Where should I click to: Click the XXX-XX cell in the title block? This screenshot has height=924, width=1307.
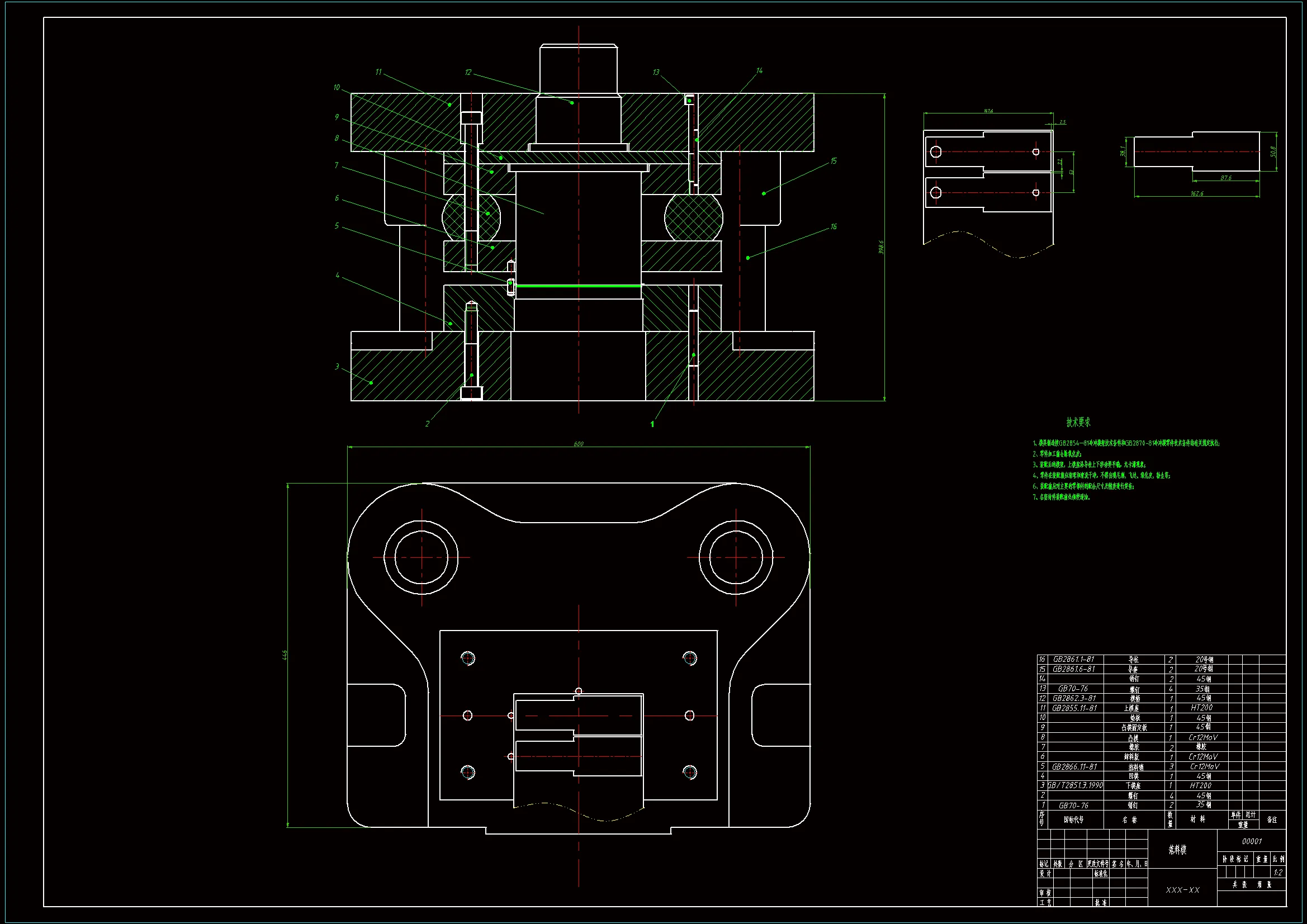[1182, 890]
